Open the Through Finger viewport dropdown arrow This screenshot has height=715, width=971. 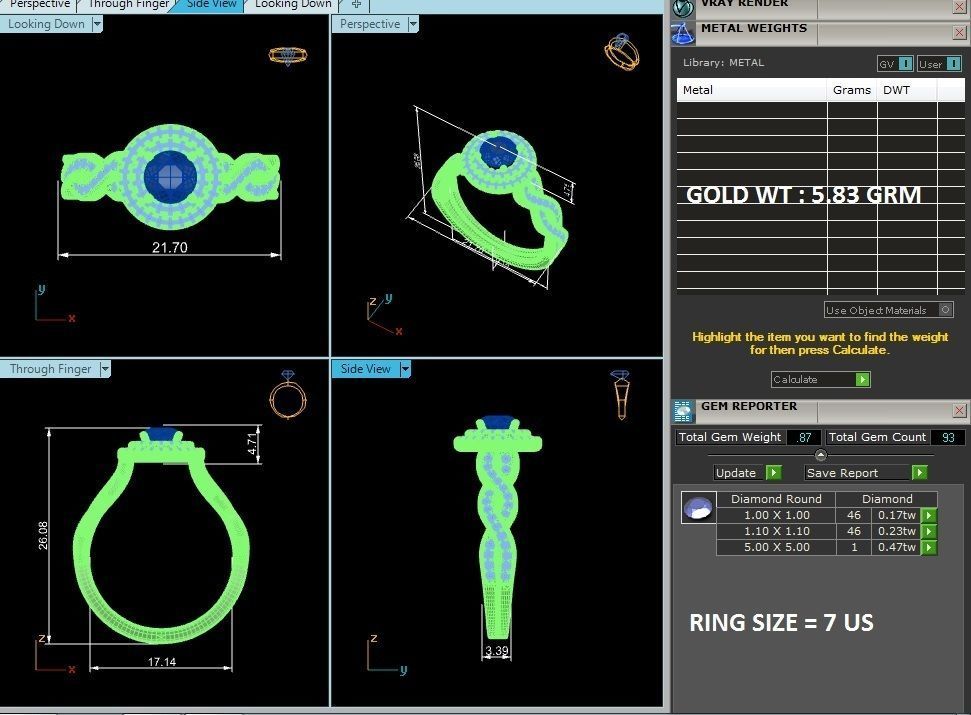pyautogui.click(x=105, y=369)
